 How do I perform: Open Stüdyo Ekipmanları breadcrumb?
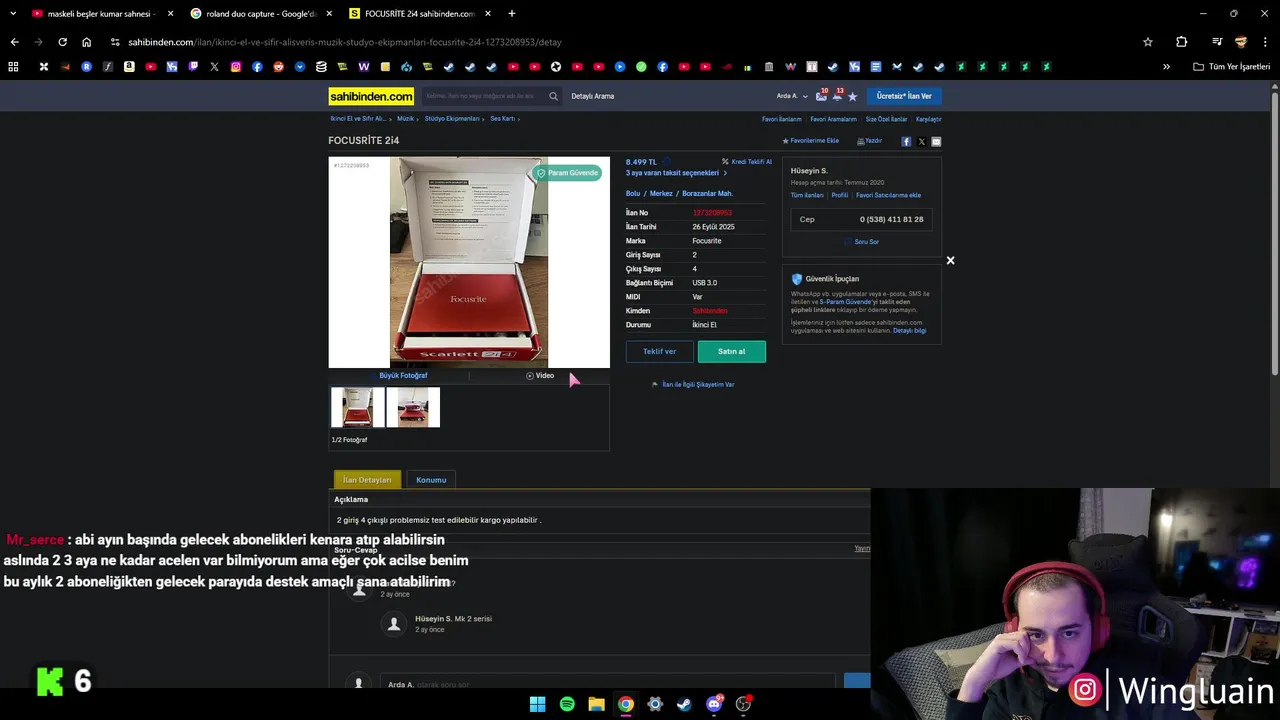click(x=452, y=119)
